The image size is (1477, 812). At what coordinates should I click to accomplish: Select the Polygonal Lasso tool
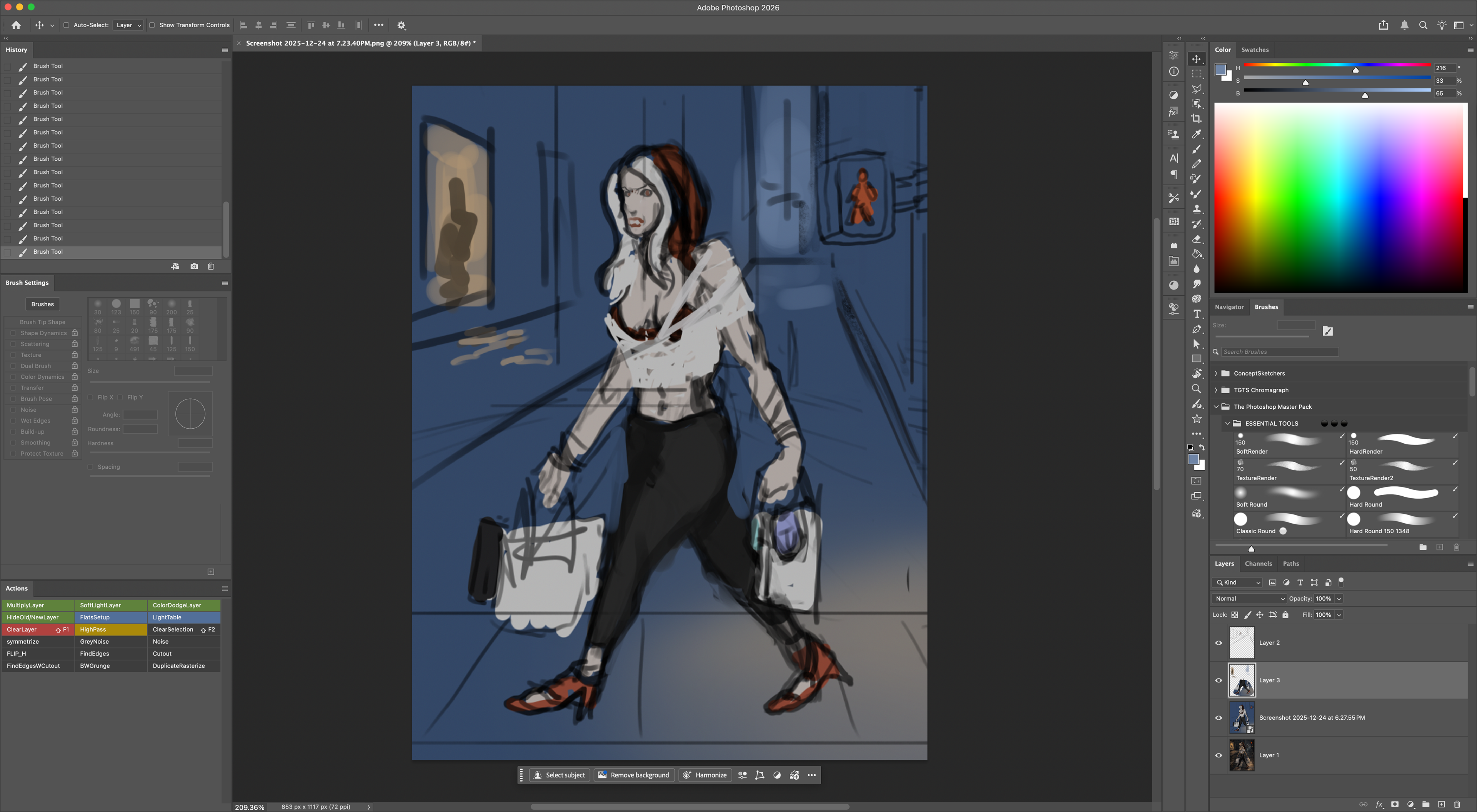click(1197, 89)
